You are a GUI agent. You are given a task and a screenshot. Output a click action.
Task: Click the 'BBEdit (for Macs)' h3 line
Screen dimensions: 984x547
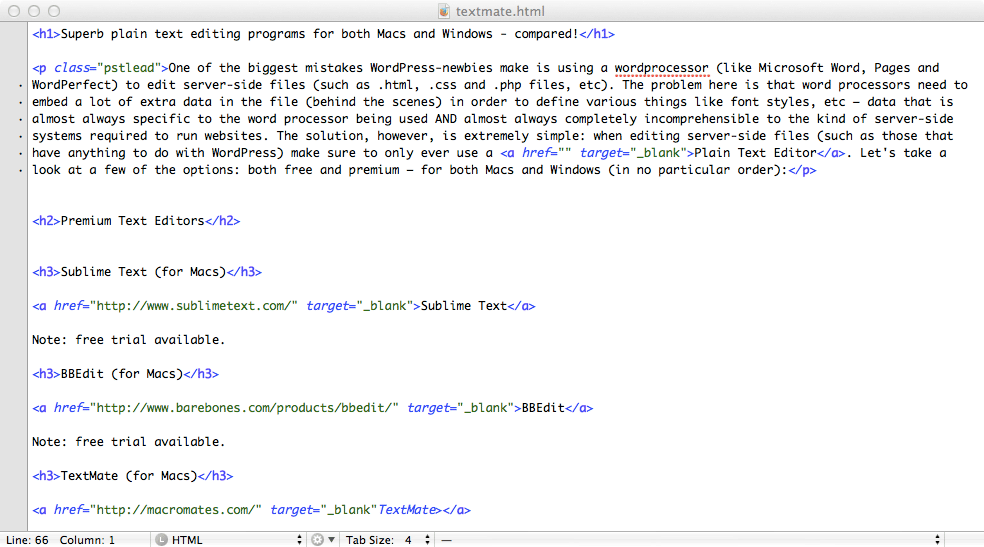[x=126, y=374]
